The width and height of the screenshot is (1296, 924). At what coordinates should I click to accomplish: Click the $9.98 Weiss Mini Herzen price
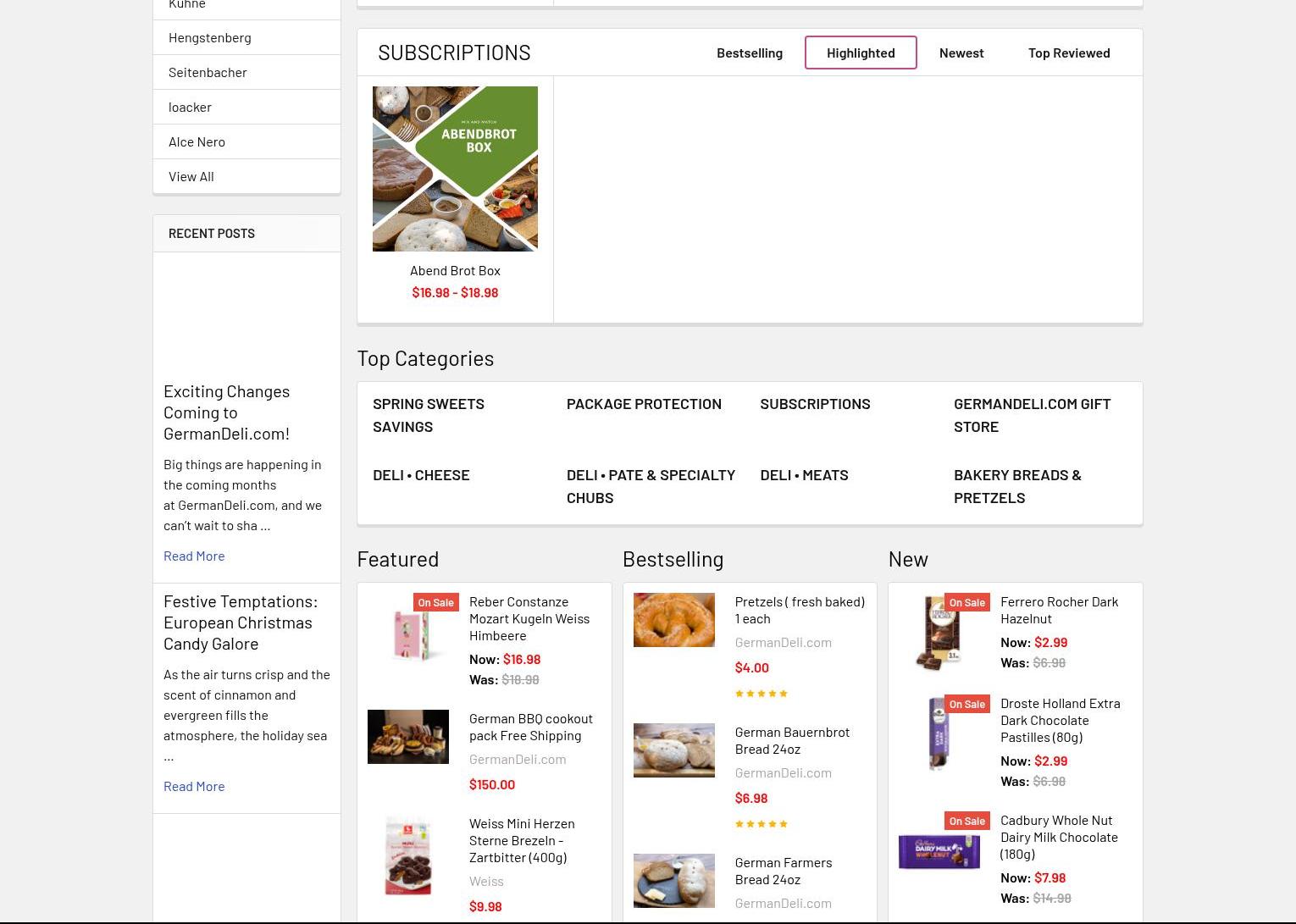coord(485,906)
